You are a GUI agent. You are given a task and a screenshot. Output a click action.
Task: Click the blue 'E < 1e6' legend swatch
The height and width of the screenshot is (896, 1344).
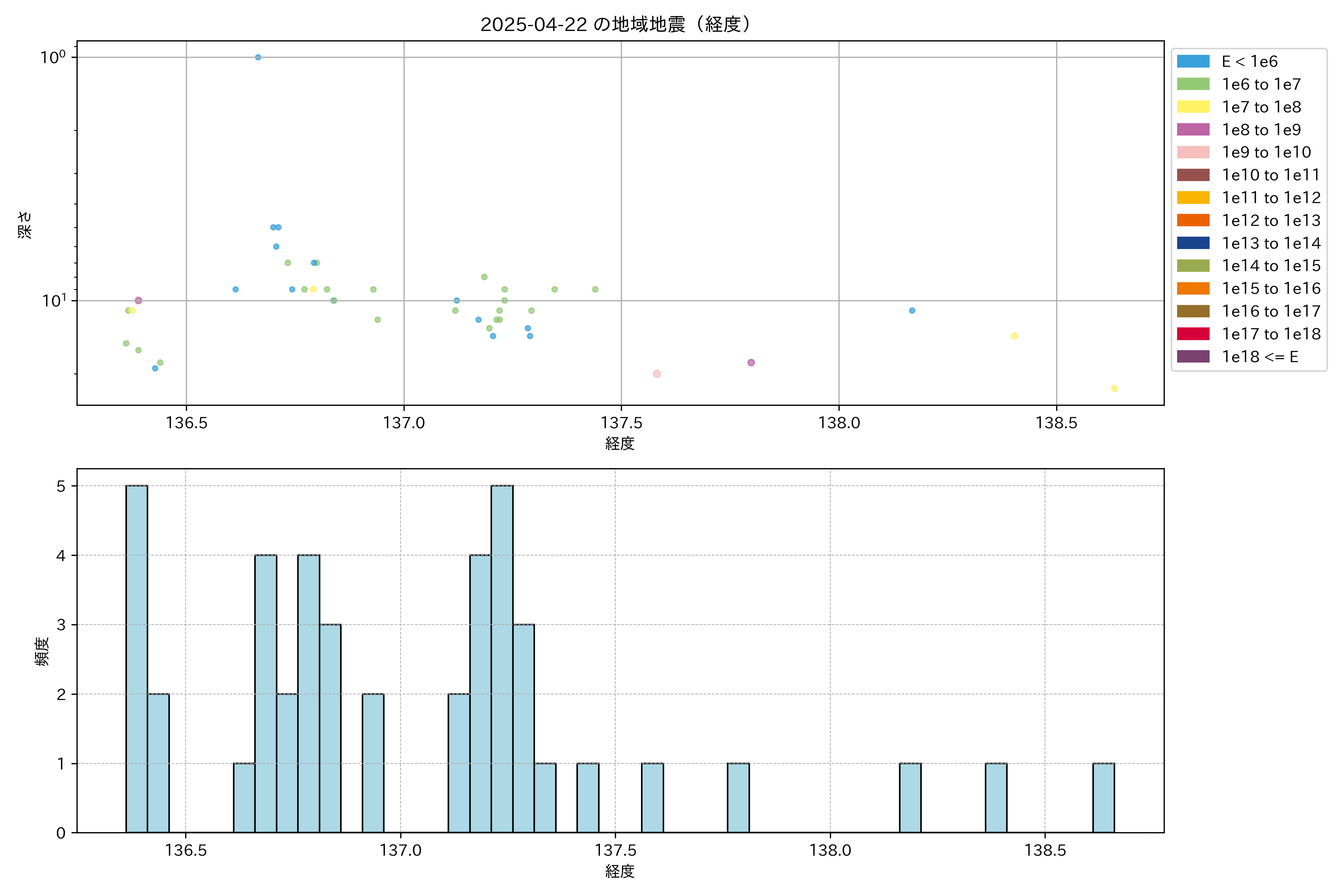pos(1192,61)
